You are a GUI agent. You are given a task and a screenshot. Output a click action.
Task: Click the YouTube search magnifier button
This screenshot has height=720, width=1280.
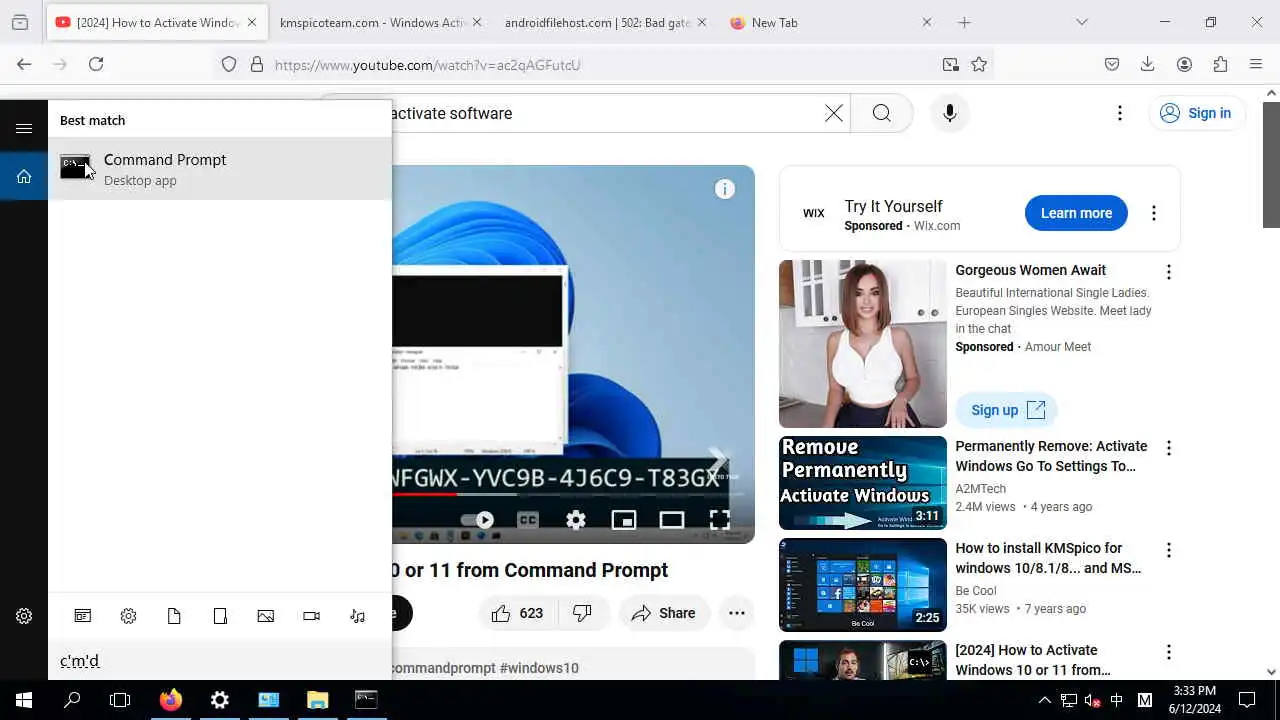882,113
